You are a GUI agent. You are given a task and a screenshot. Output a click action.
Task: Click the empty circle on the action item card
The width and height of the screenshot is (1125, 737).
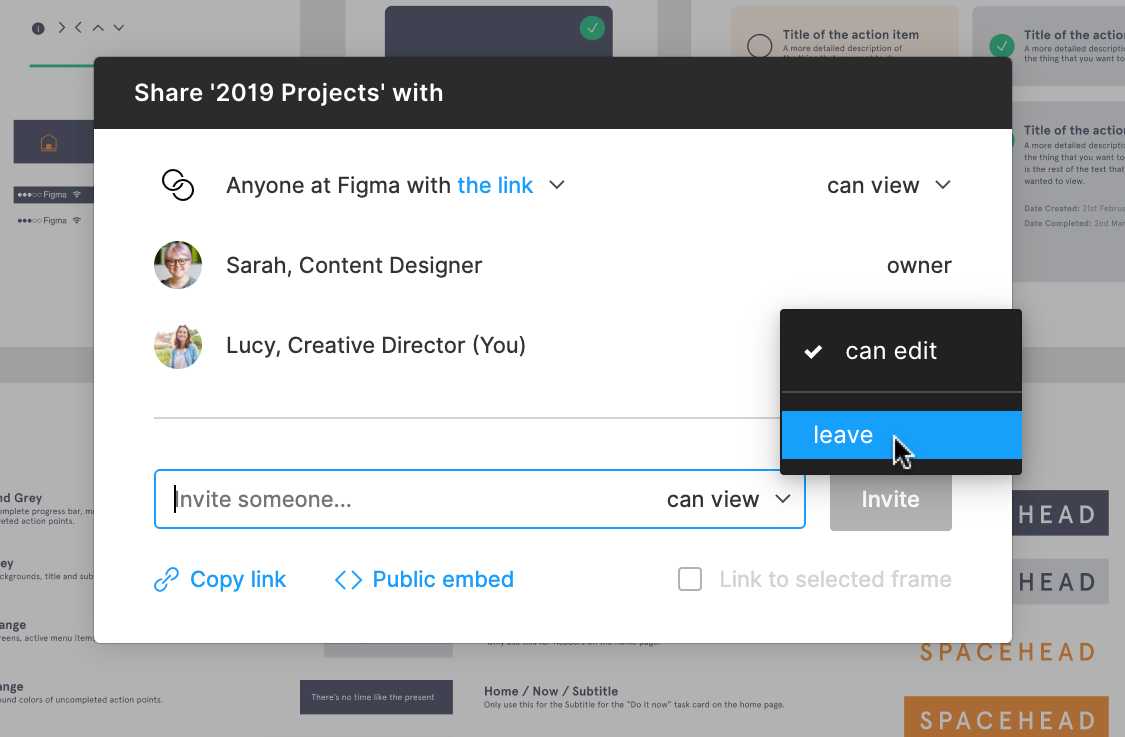[760, 46]
